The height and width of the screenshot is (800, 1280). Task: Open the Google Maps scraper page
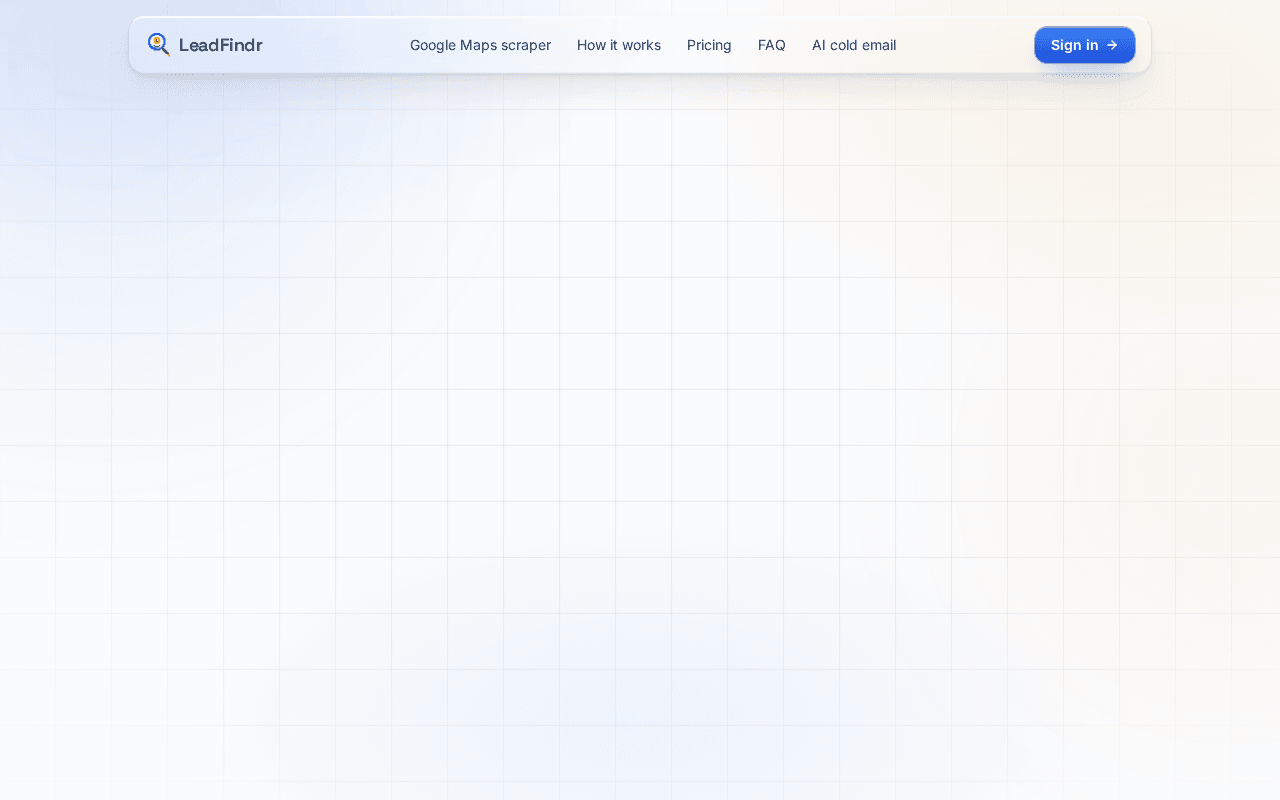(x=480, y=45)
